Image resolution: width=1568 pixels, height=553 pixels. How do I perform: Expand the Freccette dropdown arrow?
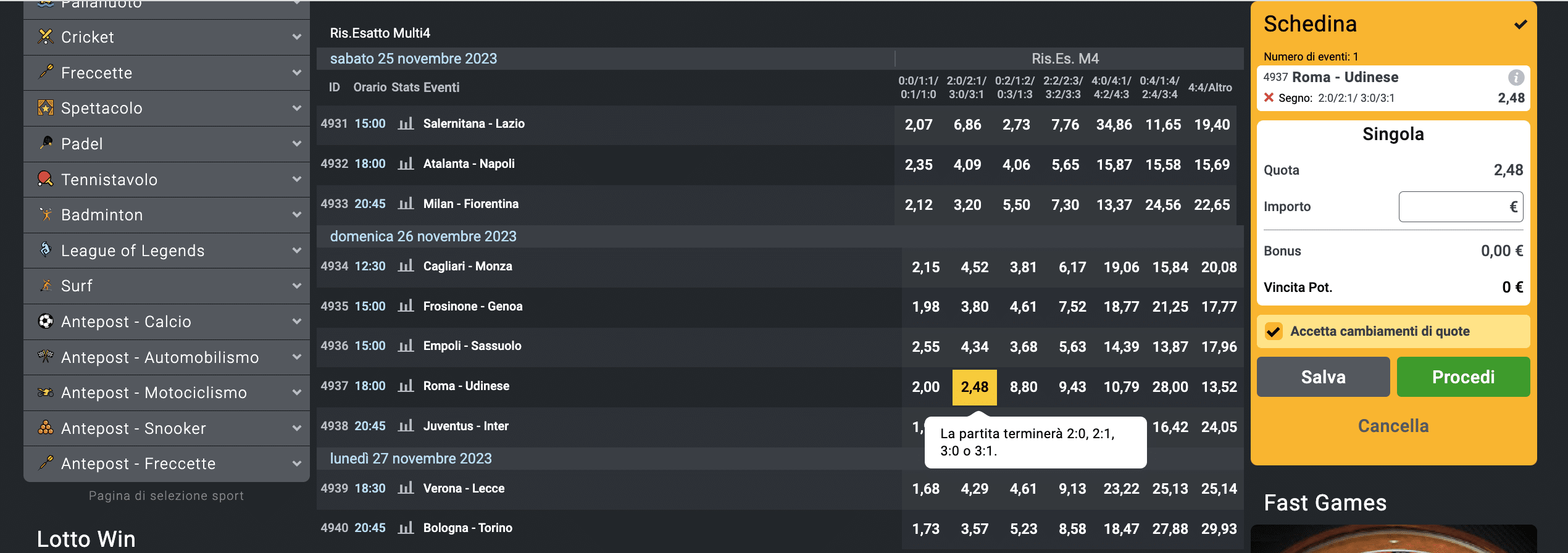[297, 73]
